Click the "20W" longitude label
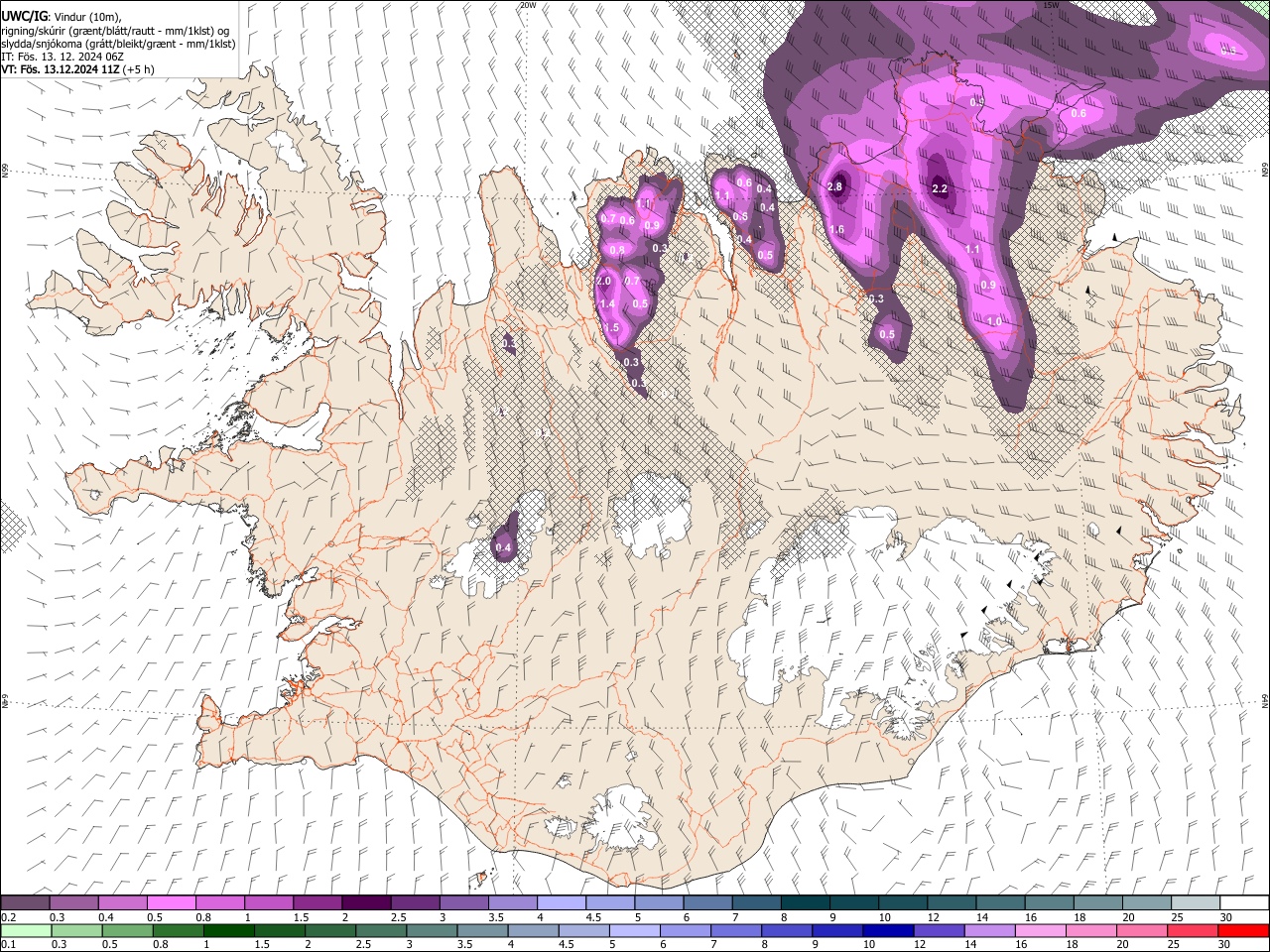 528,5
